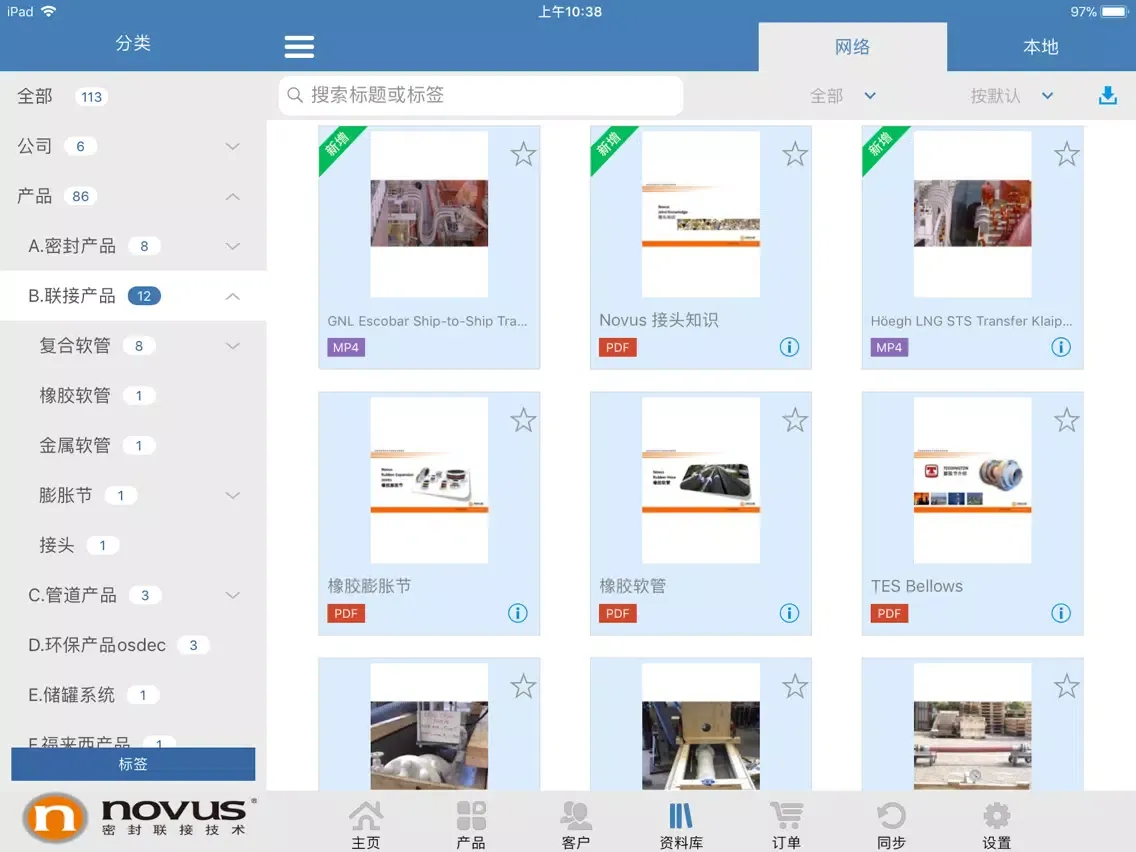Star the TES Bellows document
Image resolution: width=1136 pixels, height=852 pixels.
click(1066, 420)
